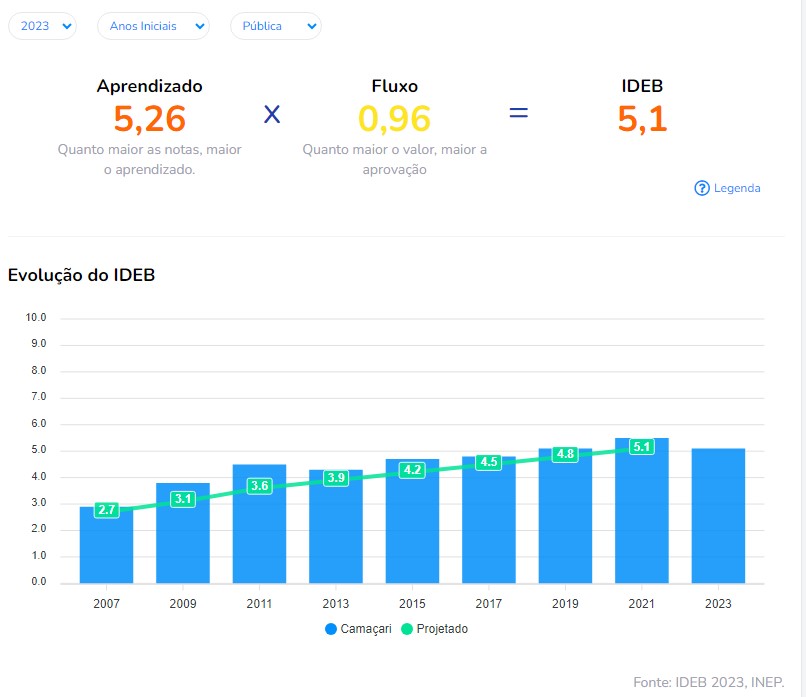Click the green Projetado legend dot

pos(407,629)
